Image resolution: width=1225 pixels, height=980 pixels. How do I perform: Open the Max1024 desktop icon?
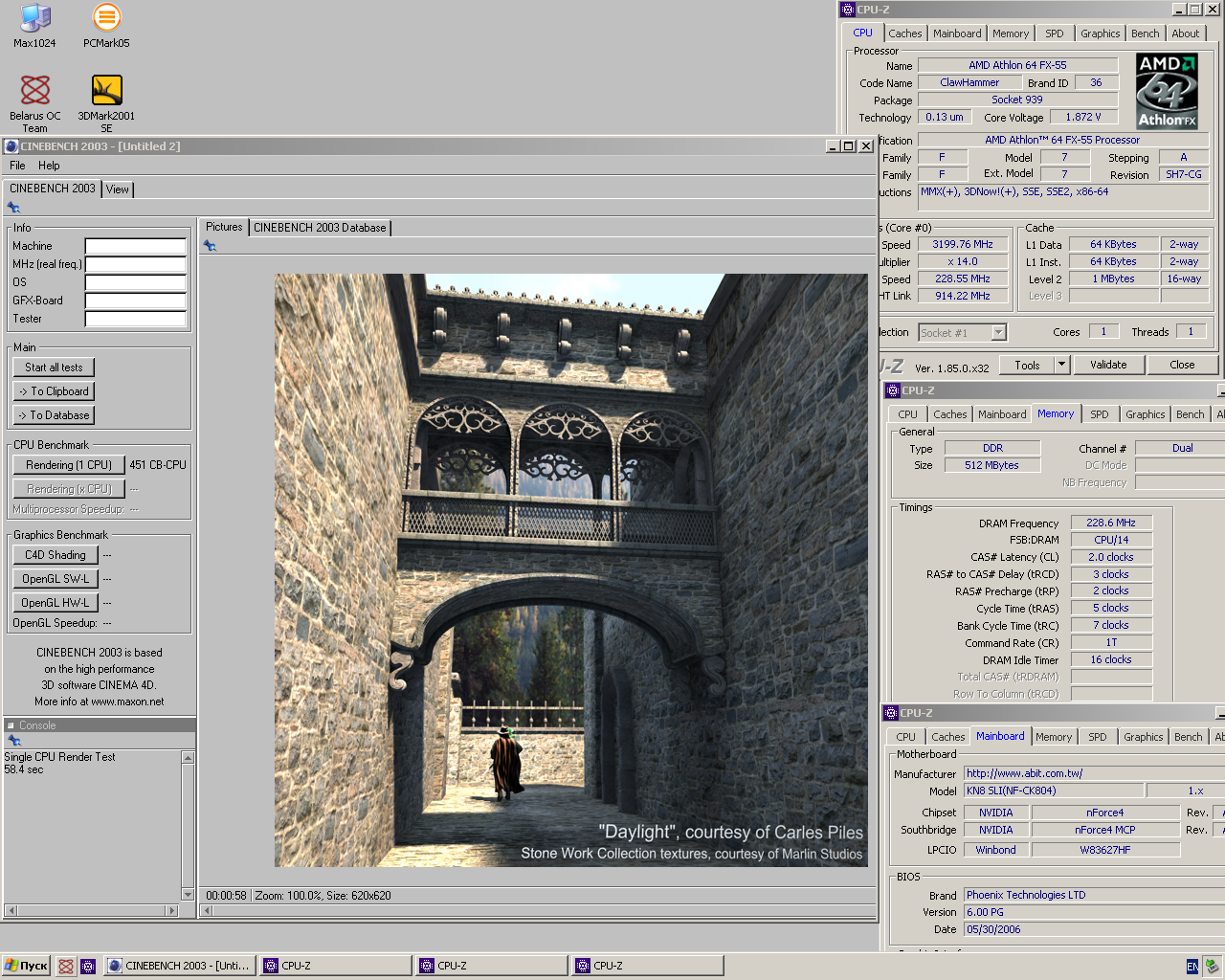[x=34, y=26]
